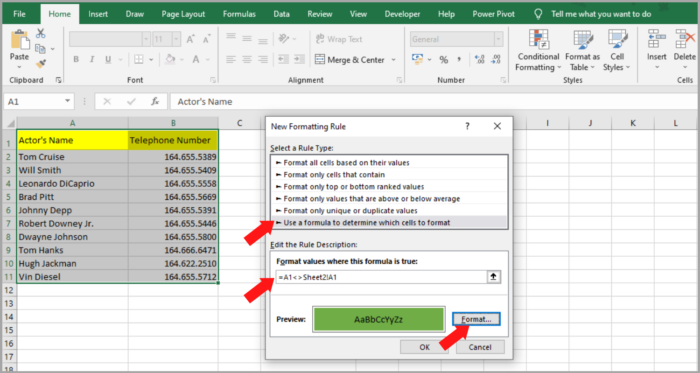
Task: Toggle Bold formatting button
Action: [76, 59]
